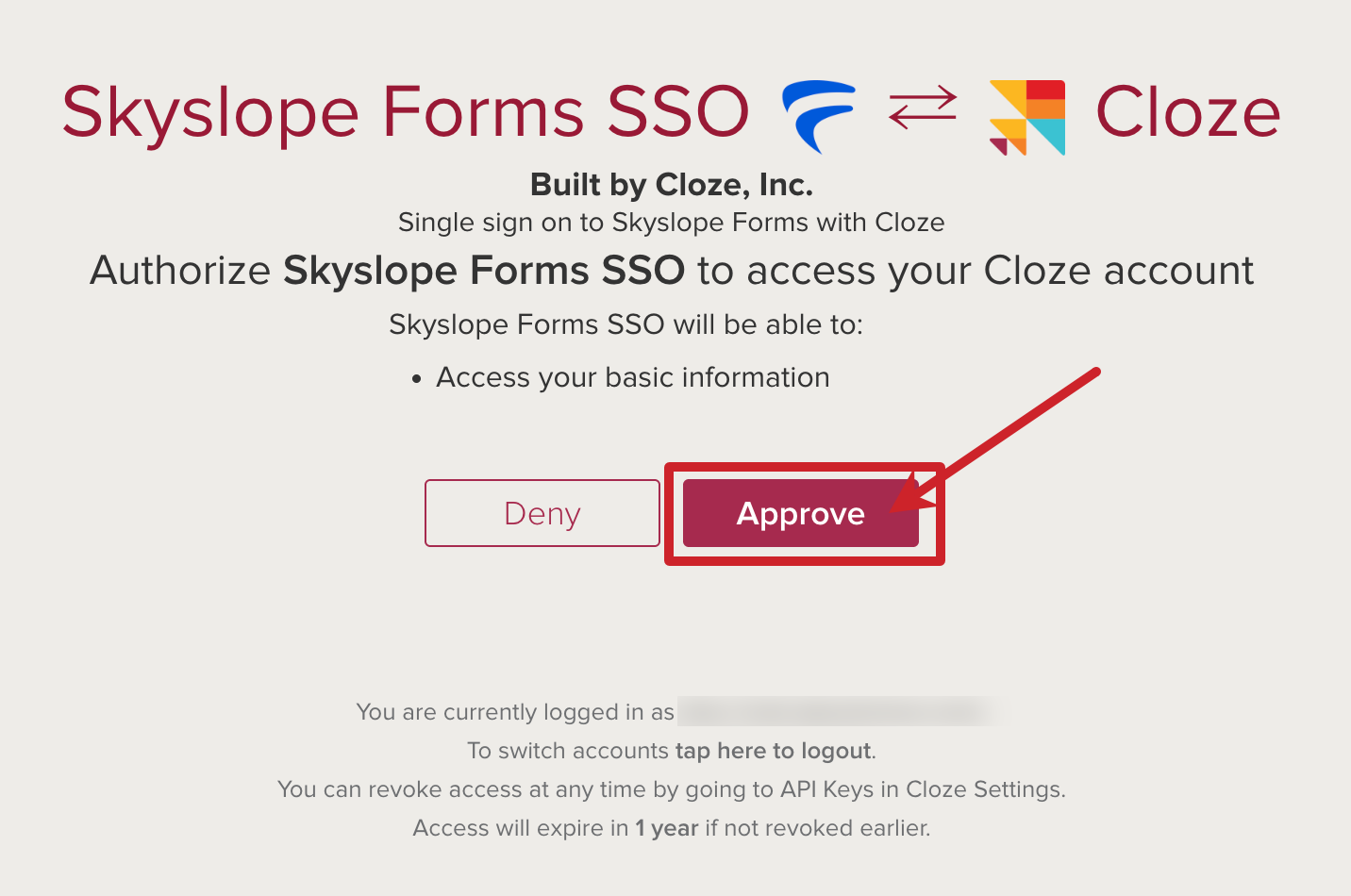Screen dimensions: 1351x896
Task: Select the Access your basic information bullet
Action: tap(631, 376)
